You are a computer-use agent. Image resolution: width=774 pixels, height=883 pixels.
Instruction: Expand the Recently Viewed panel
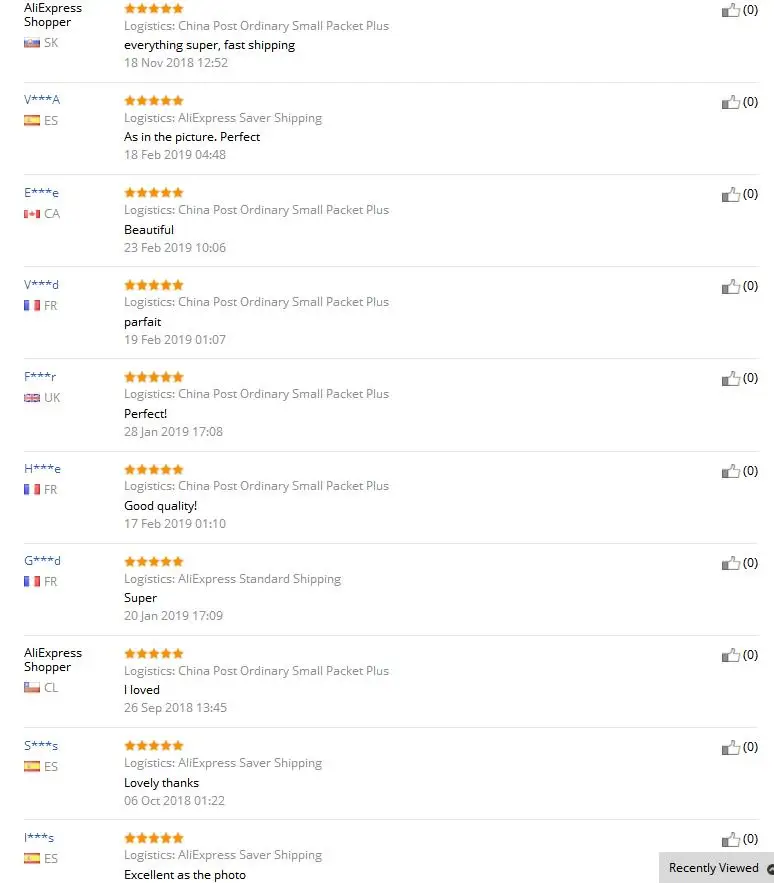pyautogui.click(x=716, y=868)
